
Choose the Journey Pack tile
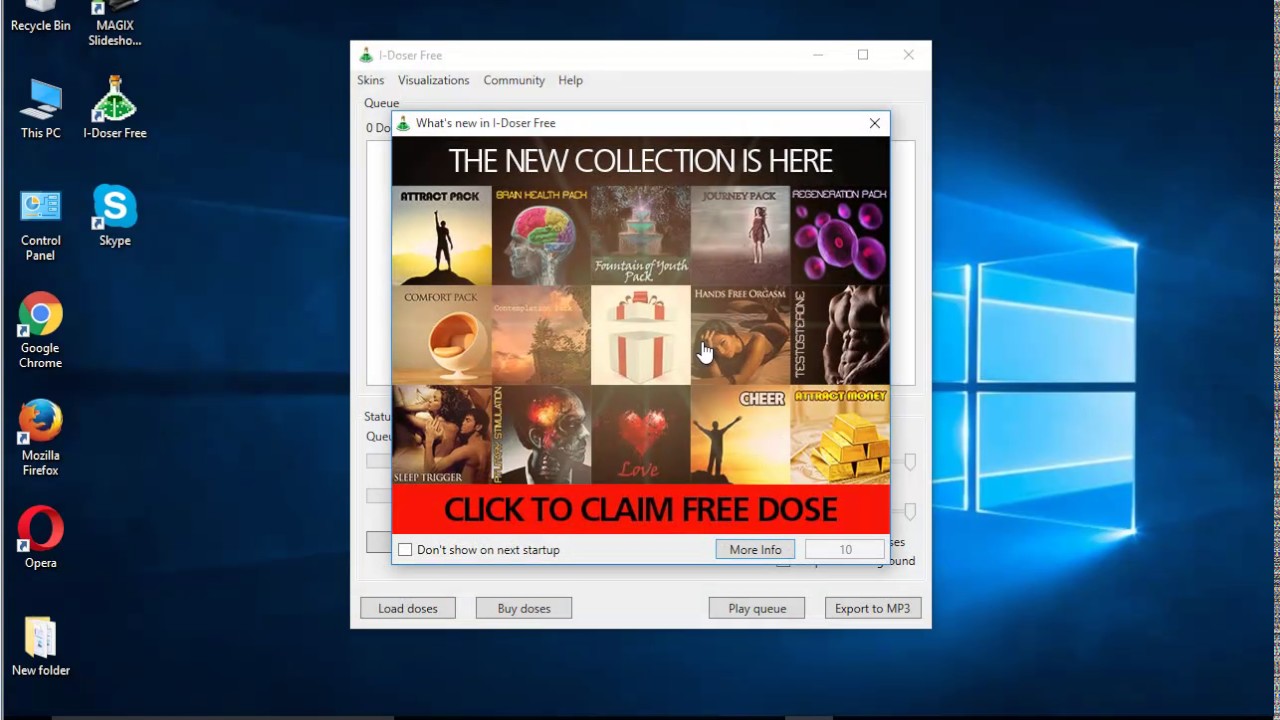740,236
